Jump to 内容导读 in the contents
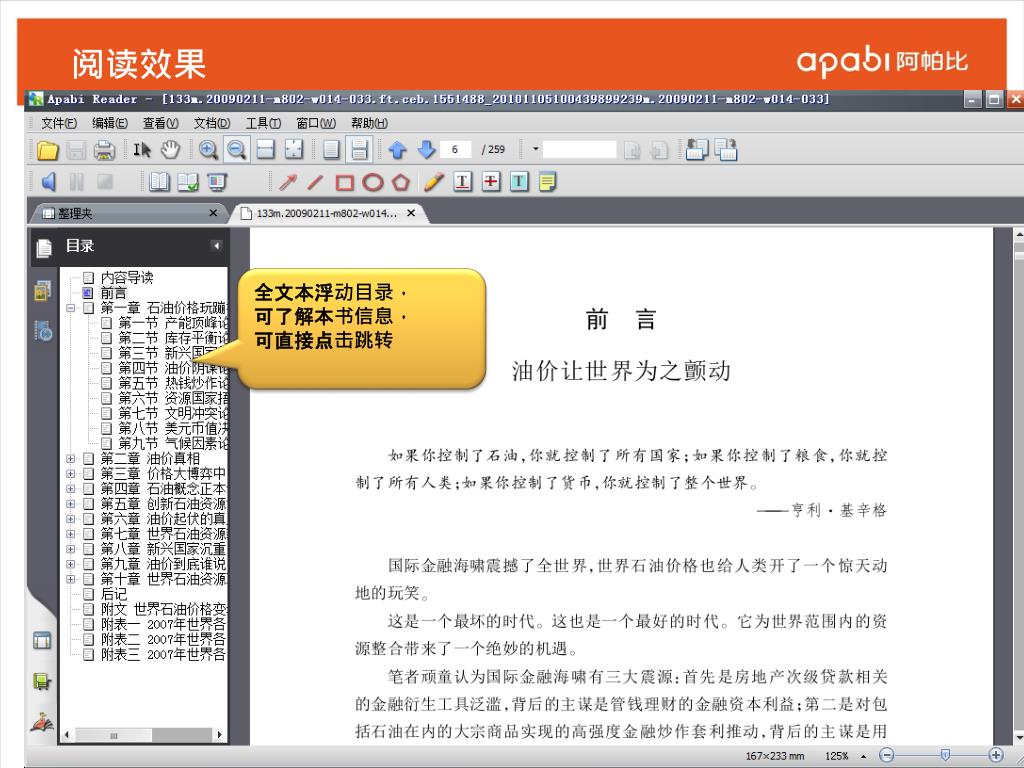This screenshot has height=768, width=1024. coord(127,278)
